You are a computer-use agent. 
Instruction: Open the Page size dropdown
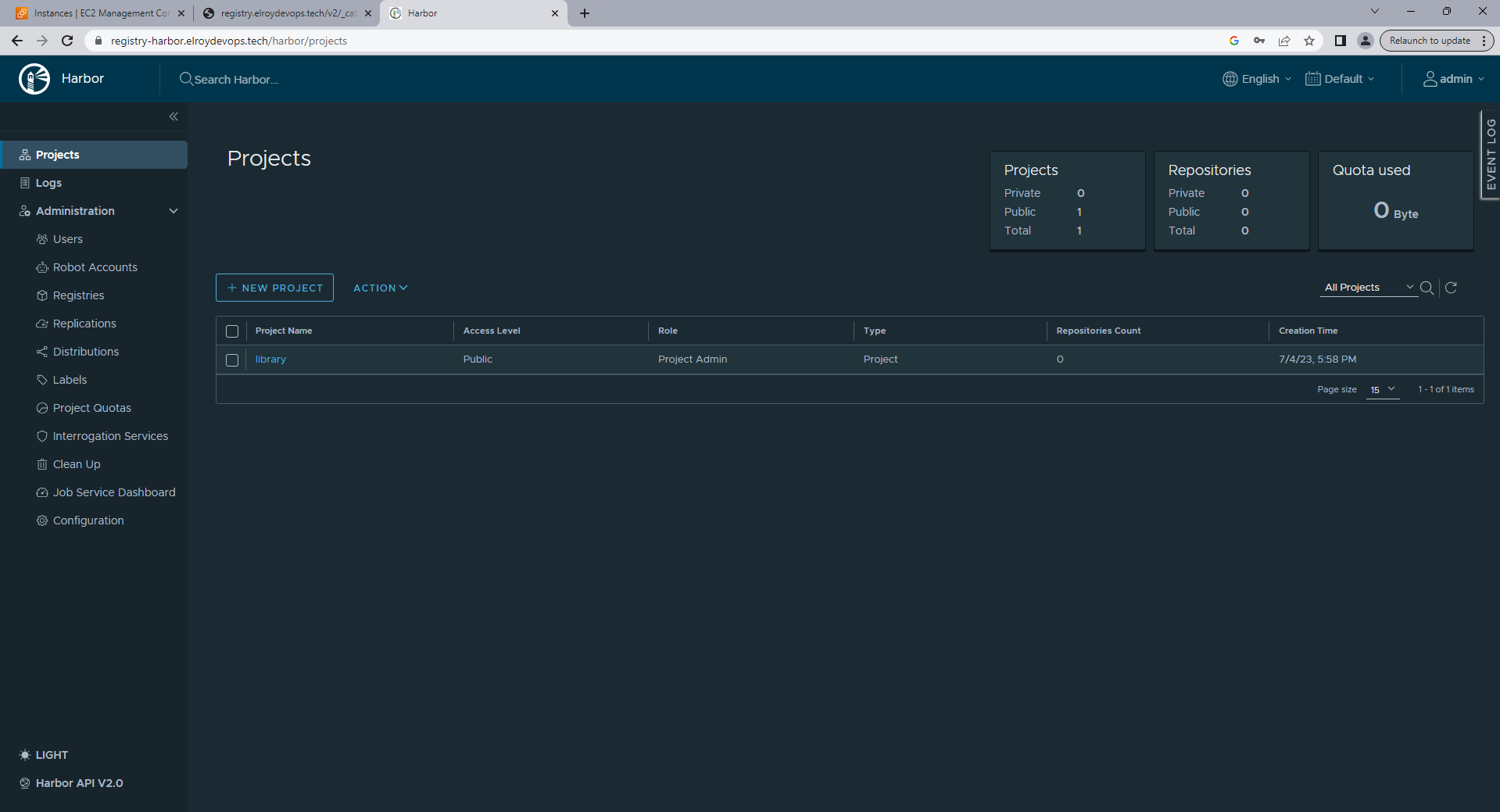click(x=1382, y=389)
